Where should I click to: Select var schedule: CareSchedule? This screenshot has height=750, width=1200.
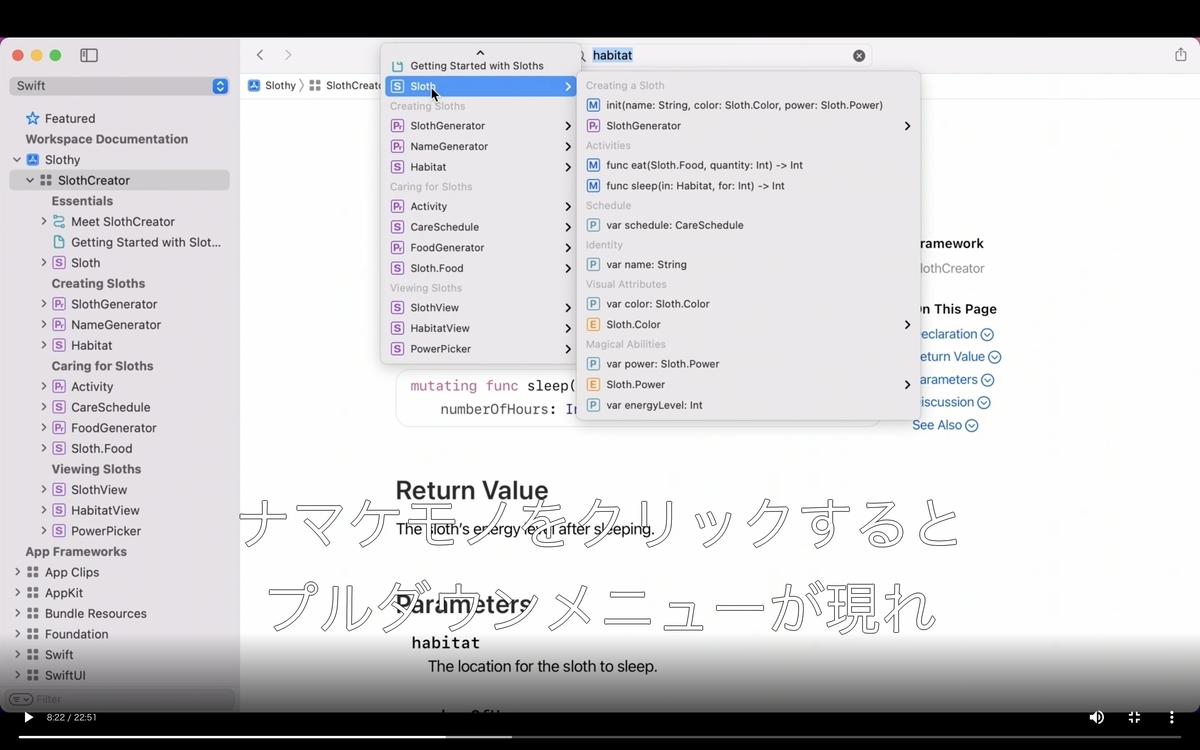[748, 225]
